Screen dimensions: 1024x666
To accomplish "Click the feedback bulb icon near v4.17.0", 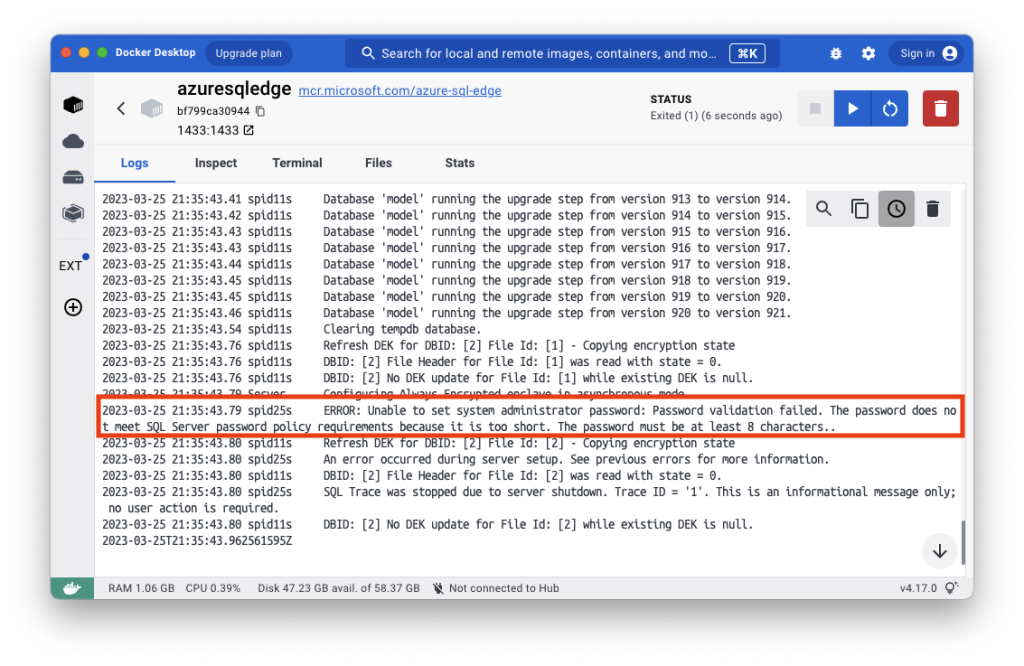I will tap(952, 588).
